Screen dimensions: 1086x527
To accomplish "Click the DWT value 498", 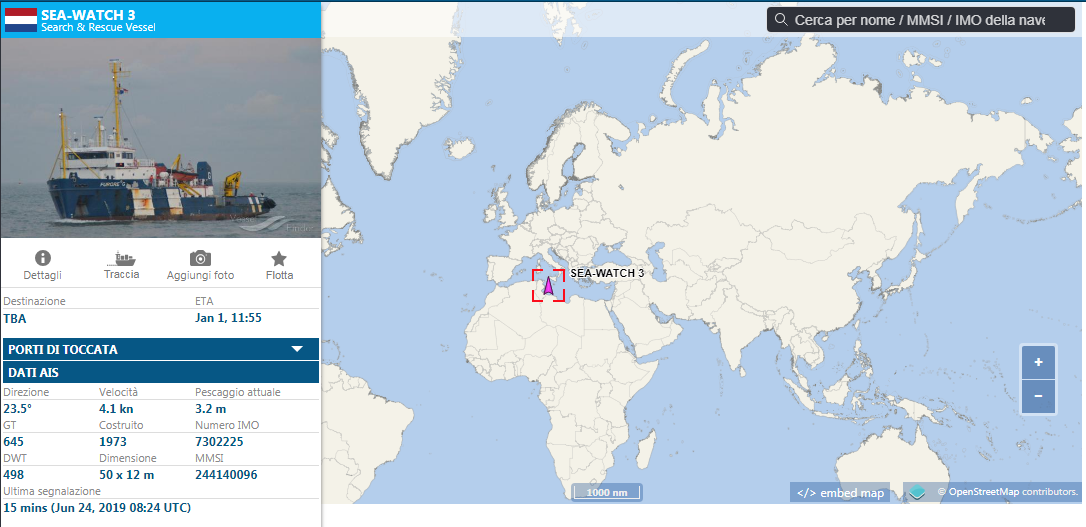I will (14, 474).
